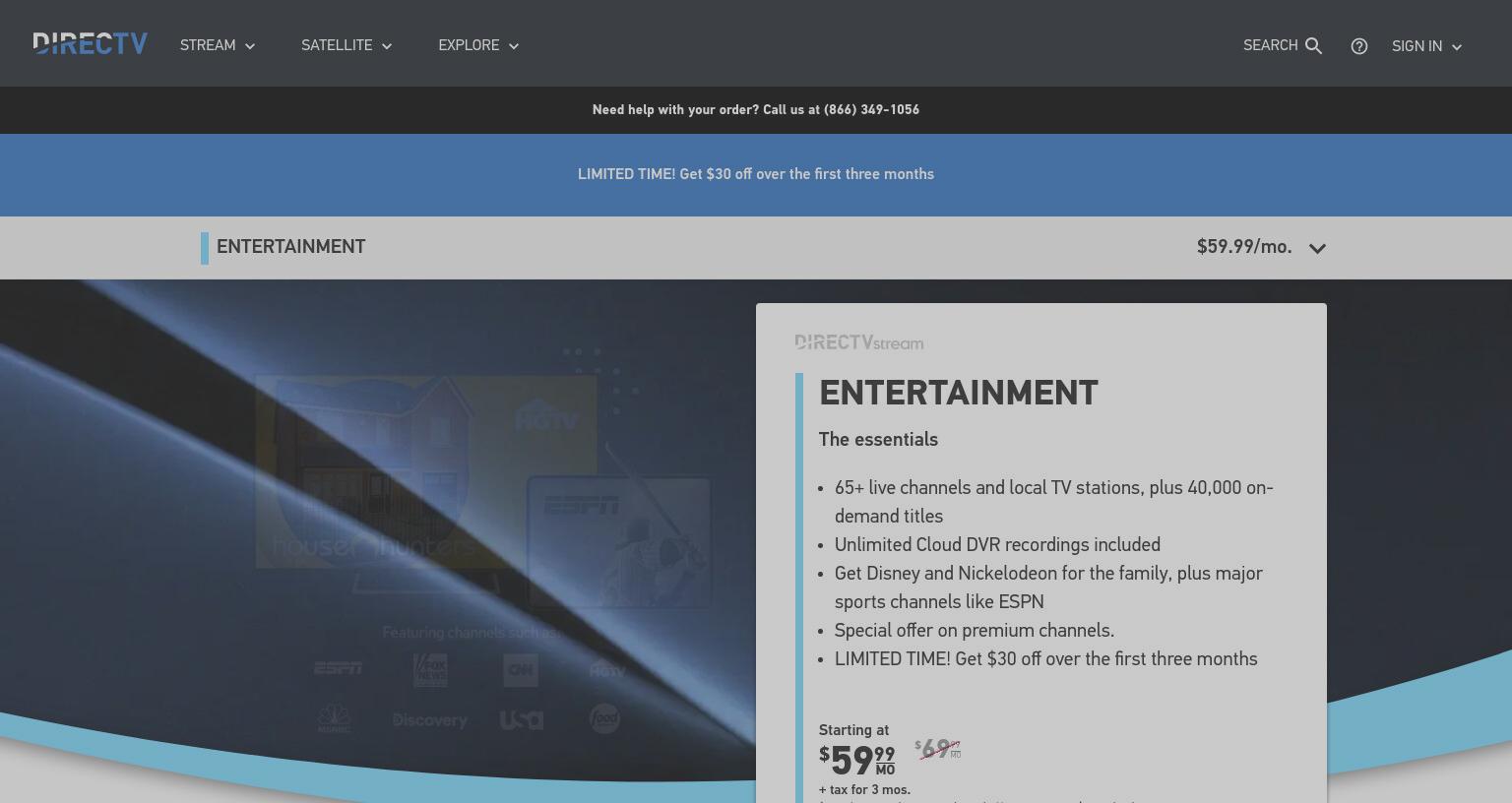The image size is (1512, 803).
Task: Click the Discovery channel logo
Action: tap(430, 720)
